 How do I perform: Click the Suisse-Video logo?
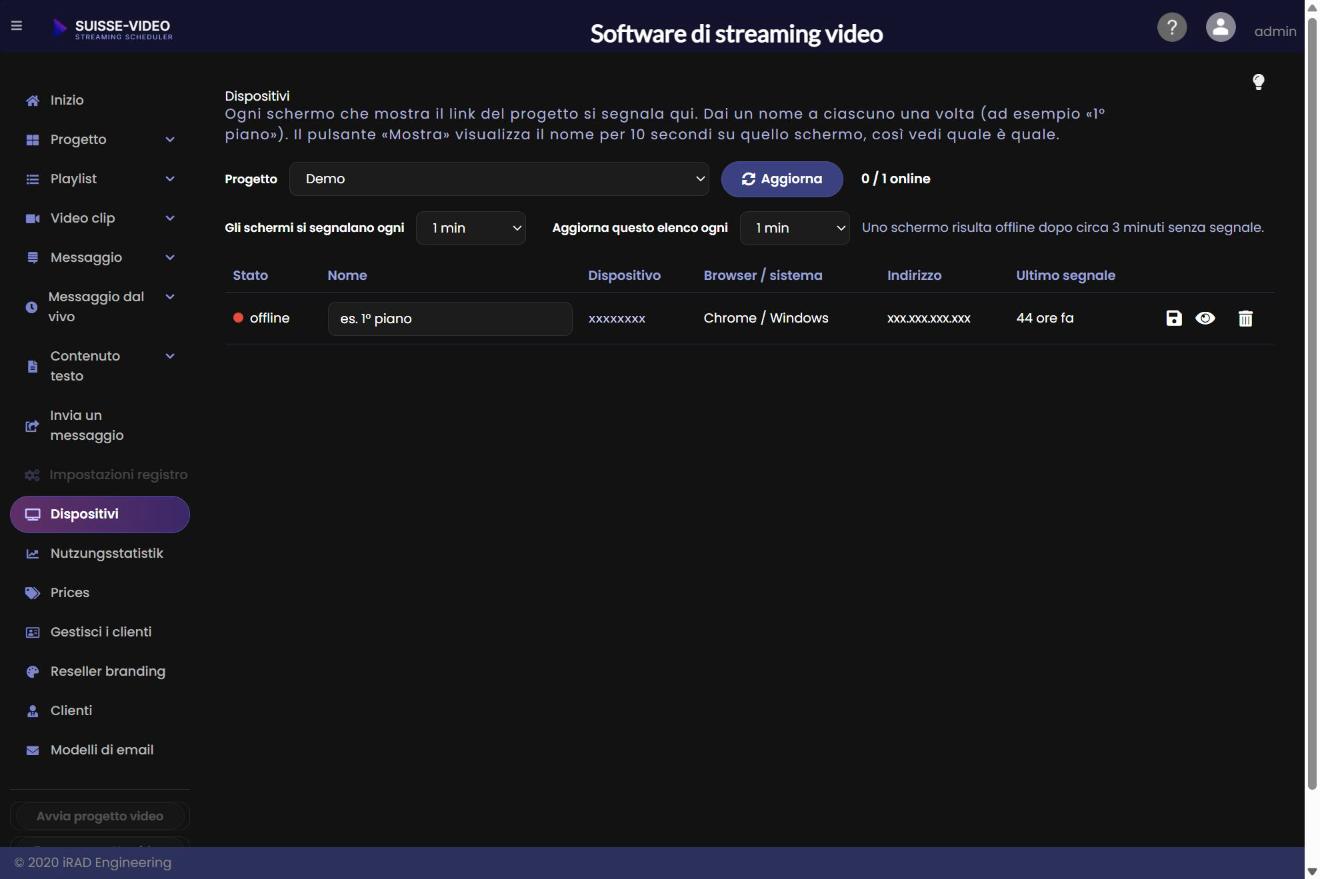(x=112, y=28)
